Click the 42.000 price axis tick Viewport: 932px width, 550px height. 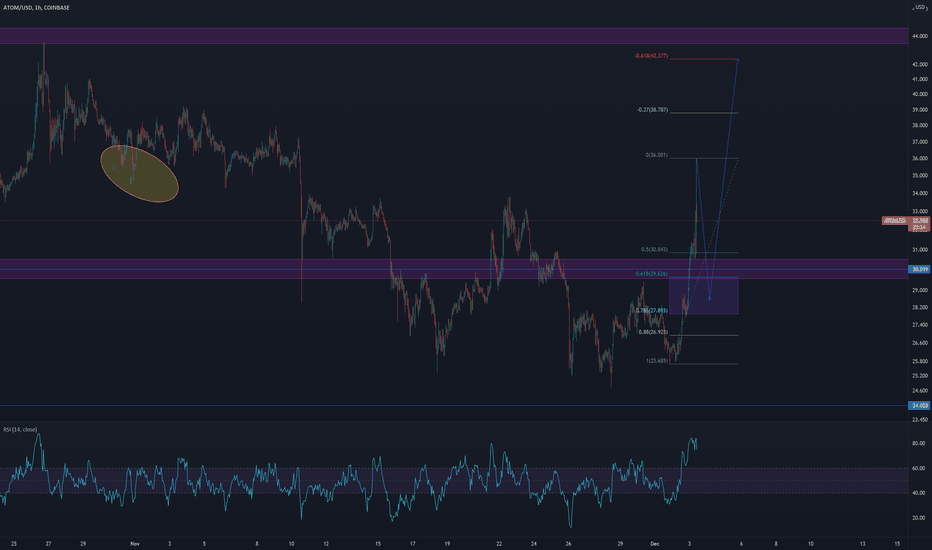pyautogui.click(x=920, y=64)
